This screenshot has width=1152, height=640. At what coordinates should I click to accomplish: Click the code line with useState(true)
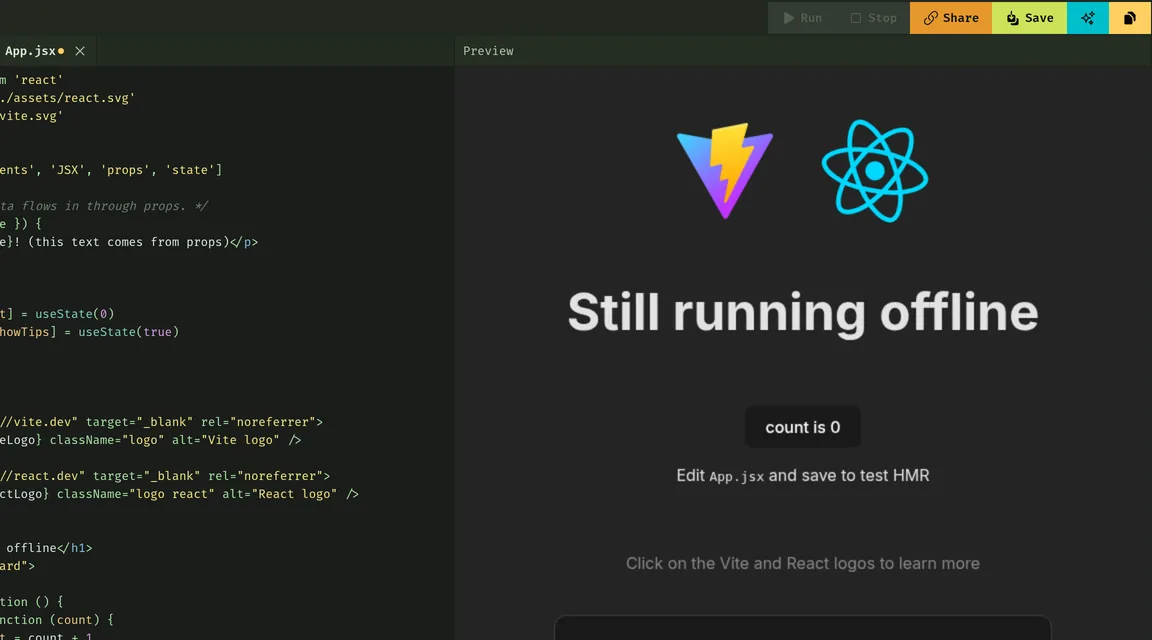90,332
